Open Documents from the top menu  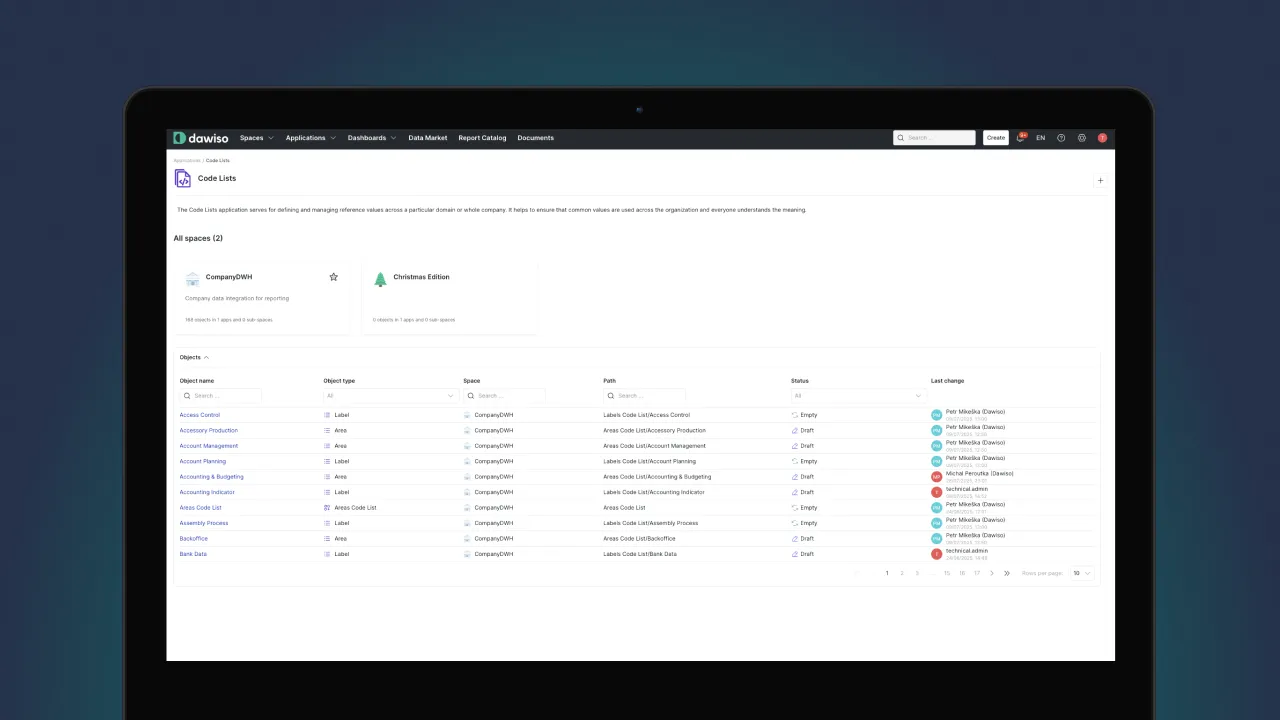pos(536,138)
